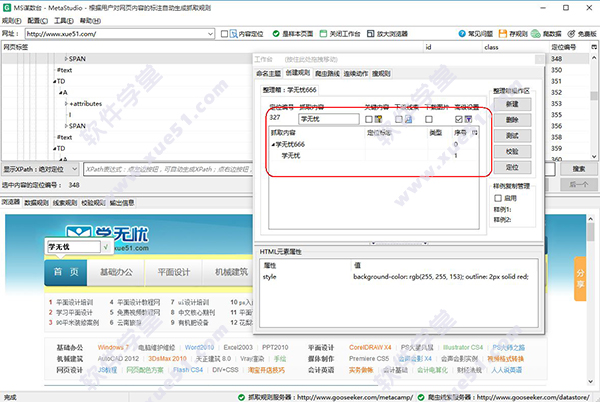Image resolution: width=600 pixels, height=402 pixels.
Task: Click the advanced settings icon beside 高级设置 checkbox
Action: pos(468,119)
